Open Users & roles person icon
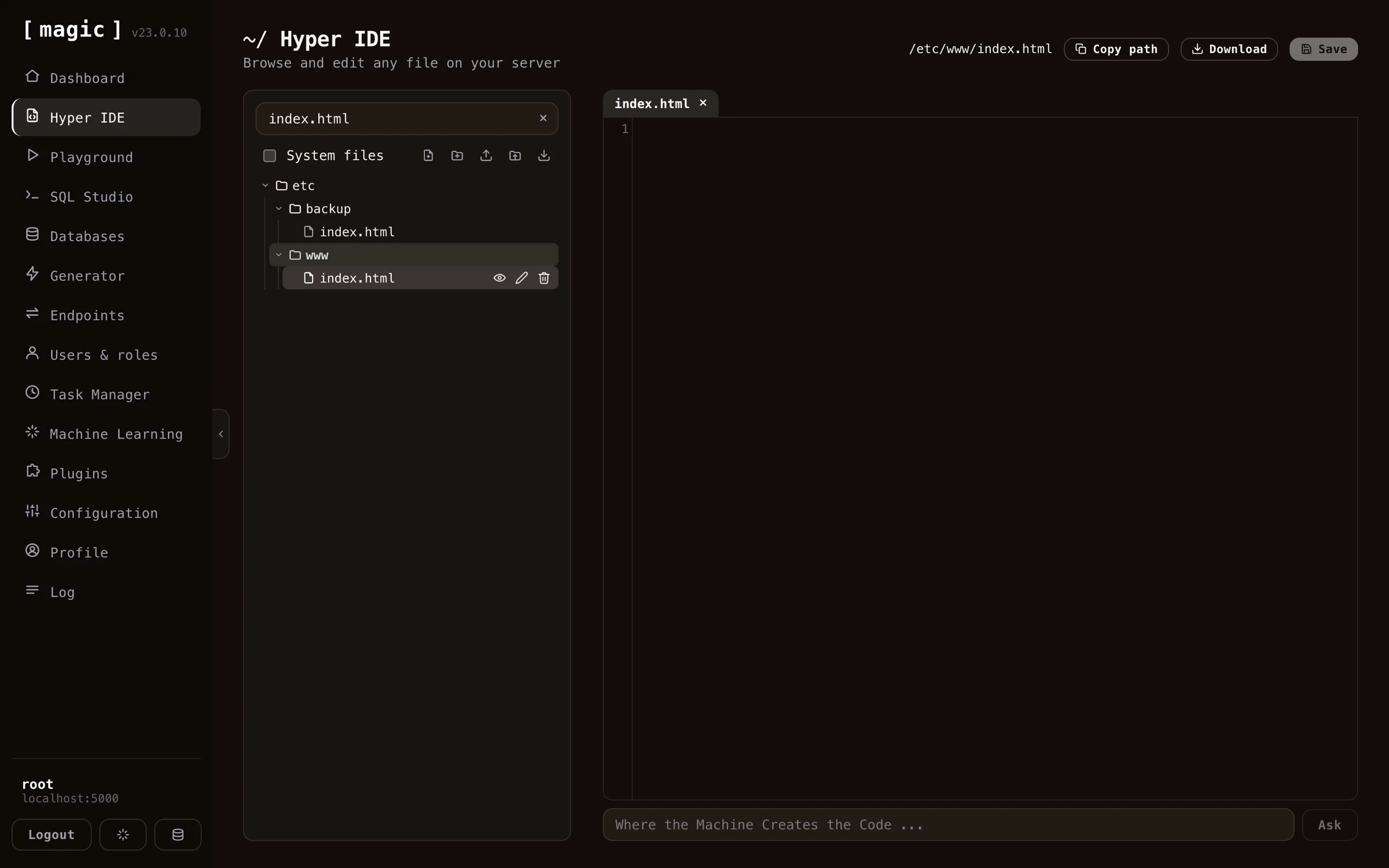 click(x=32, y=353)
